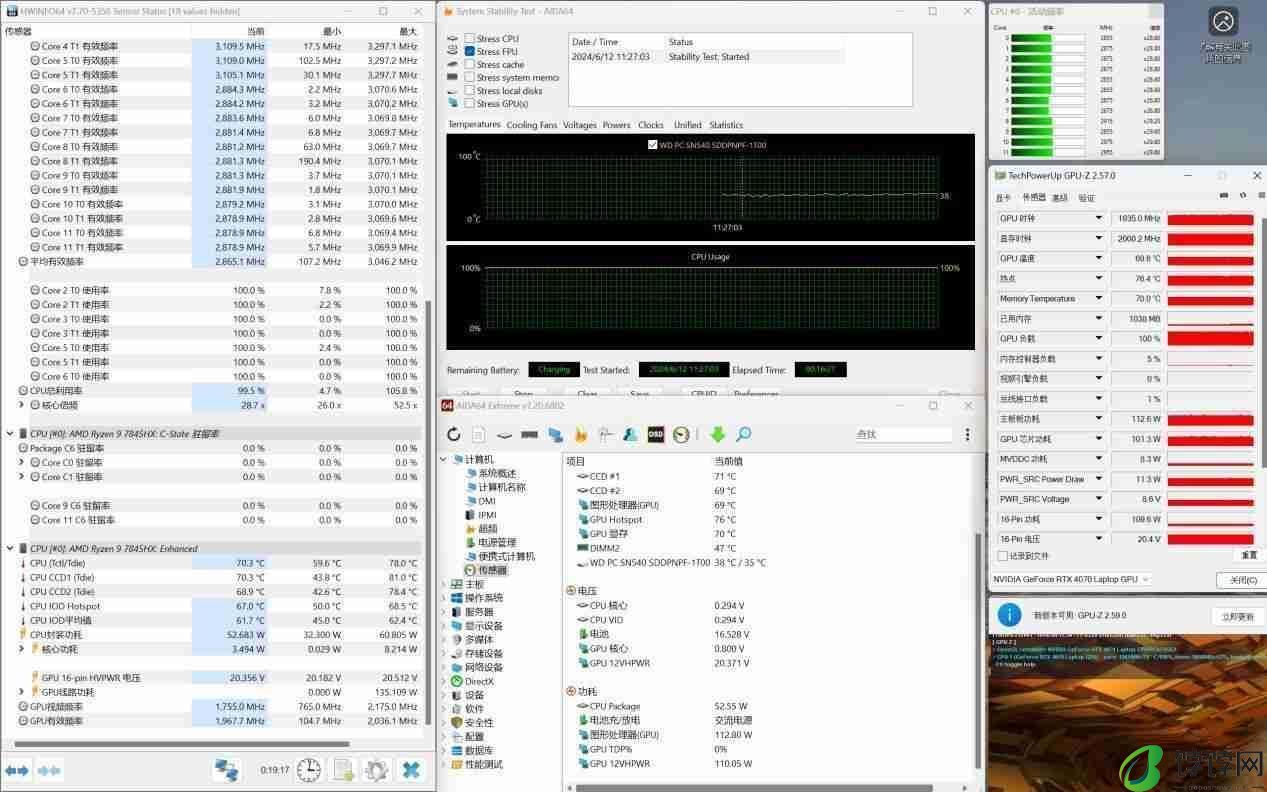Click the magnifier search icon in AIDA64 toolbar
Image resolution: width=1267 pixels, height=792 pixels.
[743, 434]
